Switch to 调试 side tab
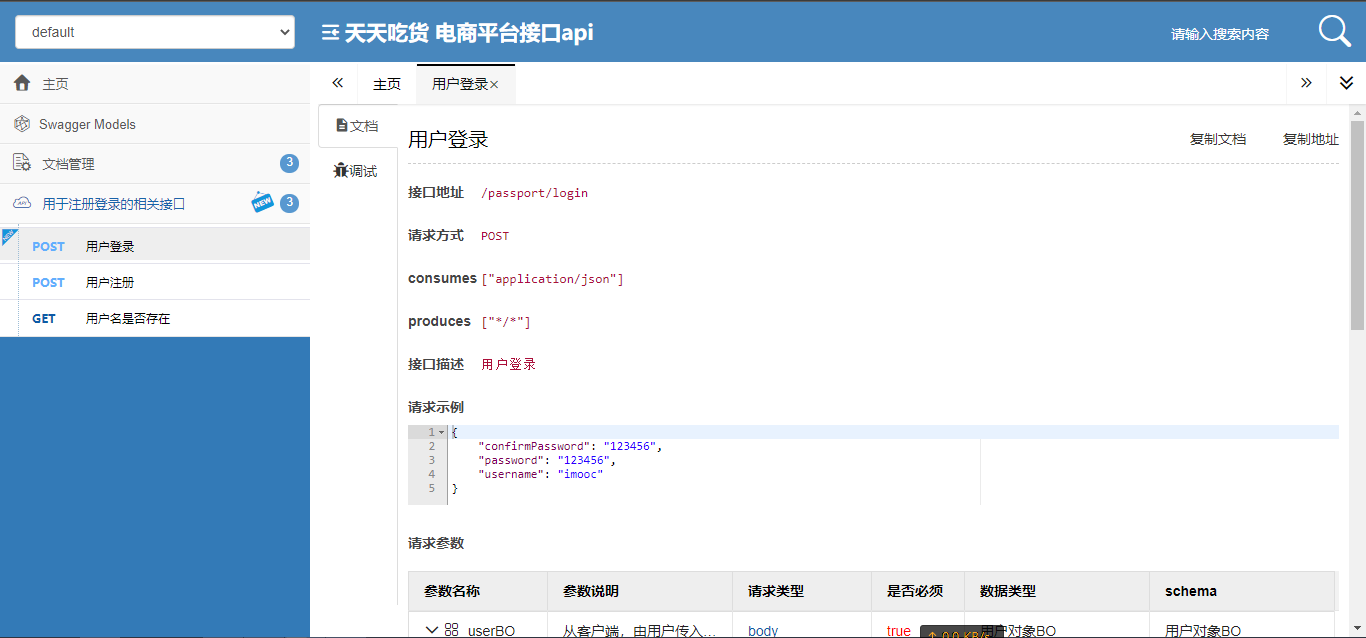 click(x=358, y=171)
